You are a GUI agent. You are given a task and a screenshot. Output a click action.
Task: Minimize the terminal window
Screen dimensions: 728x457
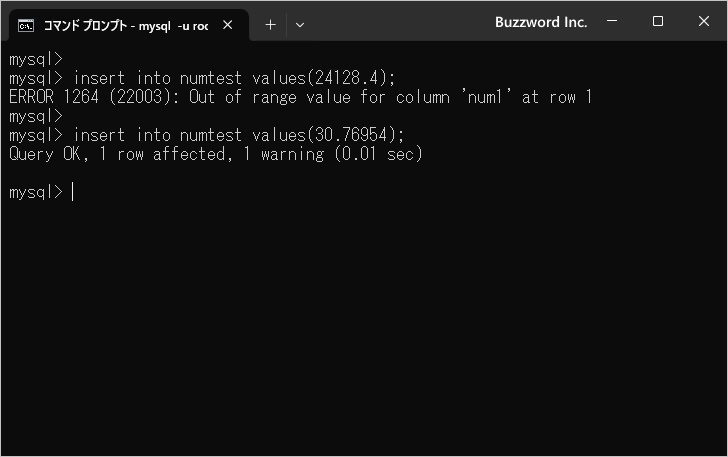coord(612,21)
